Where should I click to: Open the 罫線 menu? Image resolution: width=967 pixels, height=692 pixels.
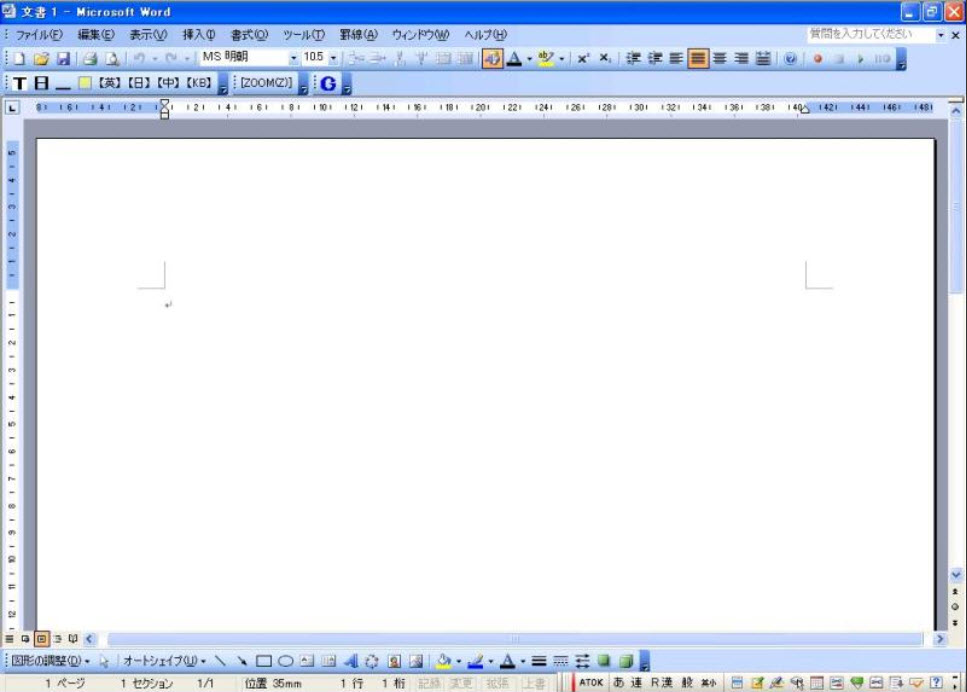click(x=356, y=35)
